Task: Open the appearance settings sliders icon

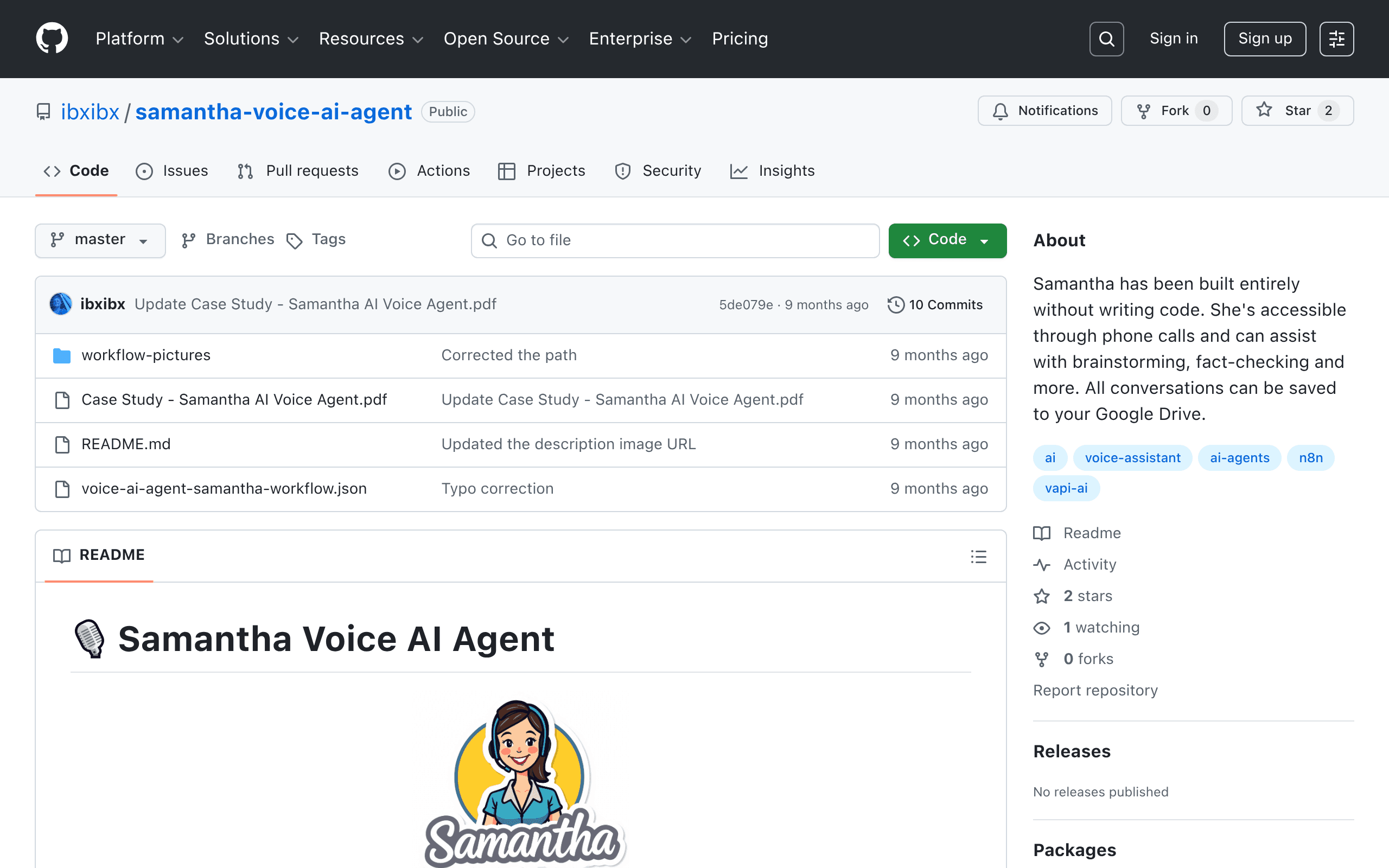Action: pyautogui.click(x=1336, y=39)
